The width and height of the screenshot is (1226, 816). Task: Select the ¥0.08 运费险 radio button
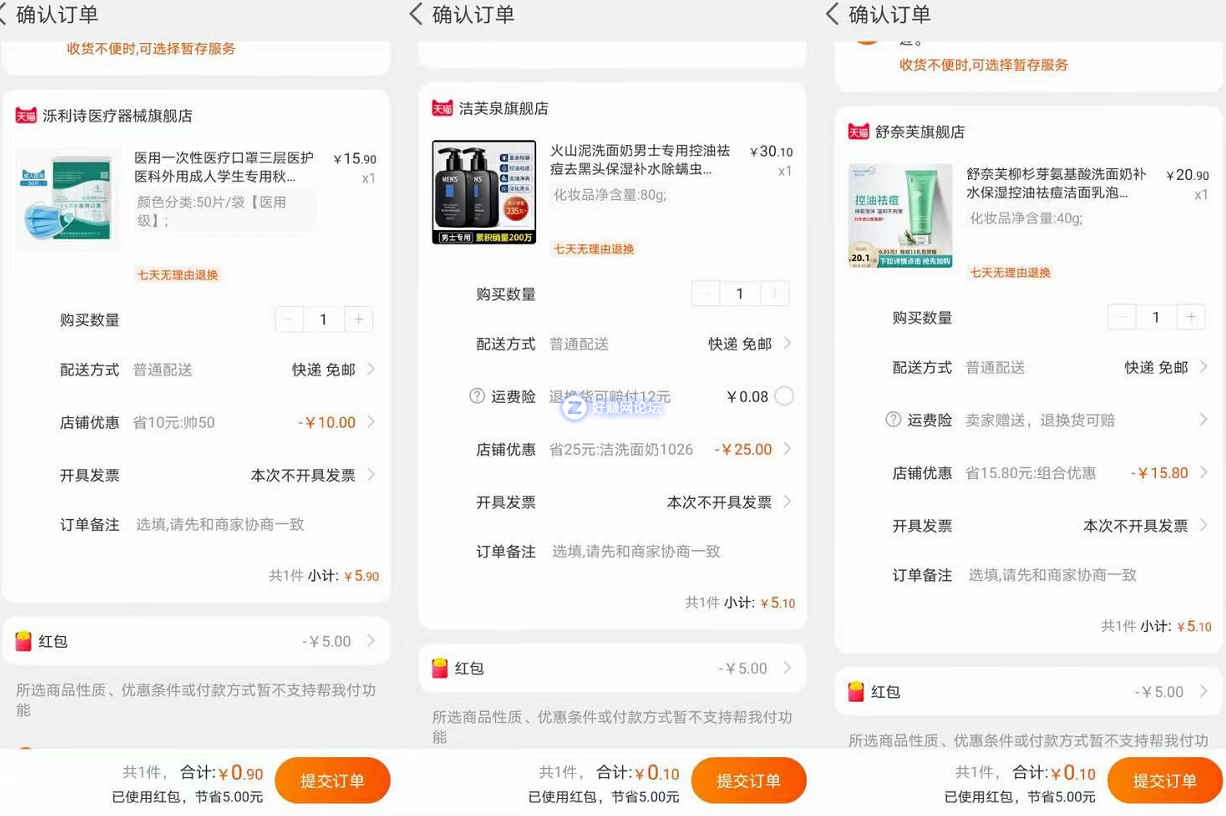(784, 396)
